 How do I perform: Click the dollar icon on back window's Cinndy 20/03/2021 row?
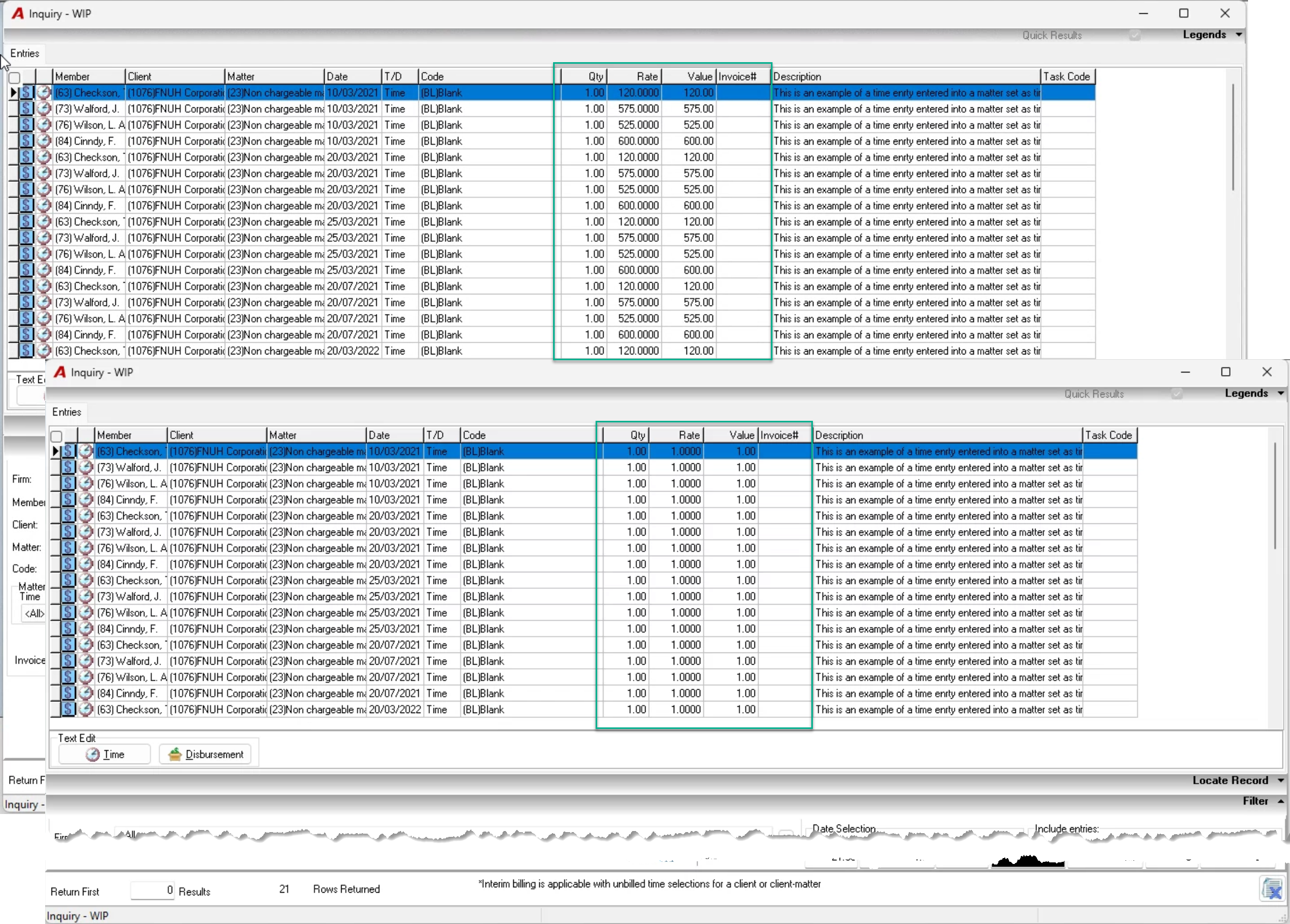(27, 206)
